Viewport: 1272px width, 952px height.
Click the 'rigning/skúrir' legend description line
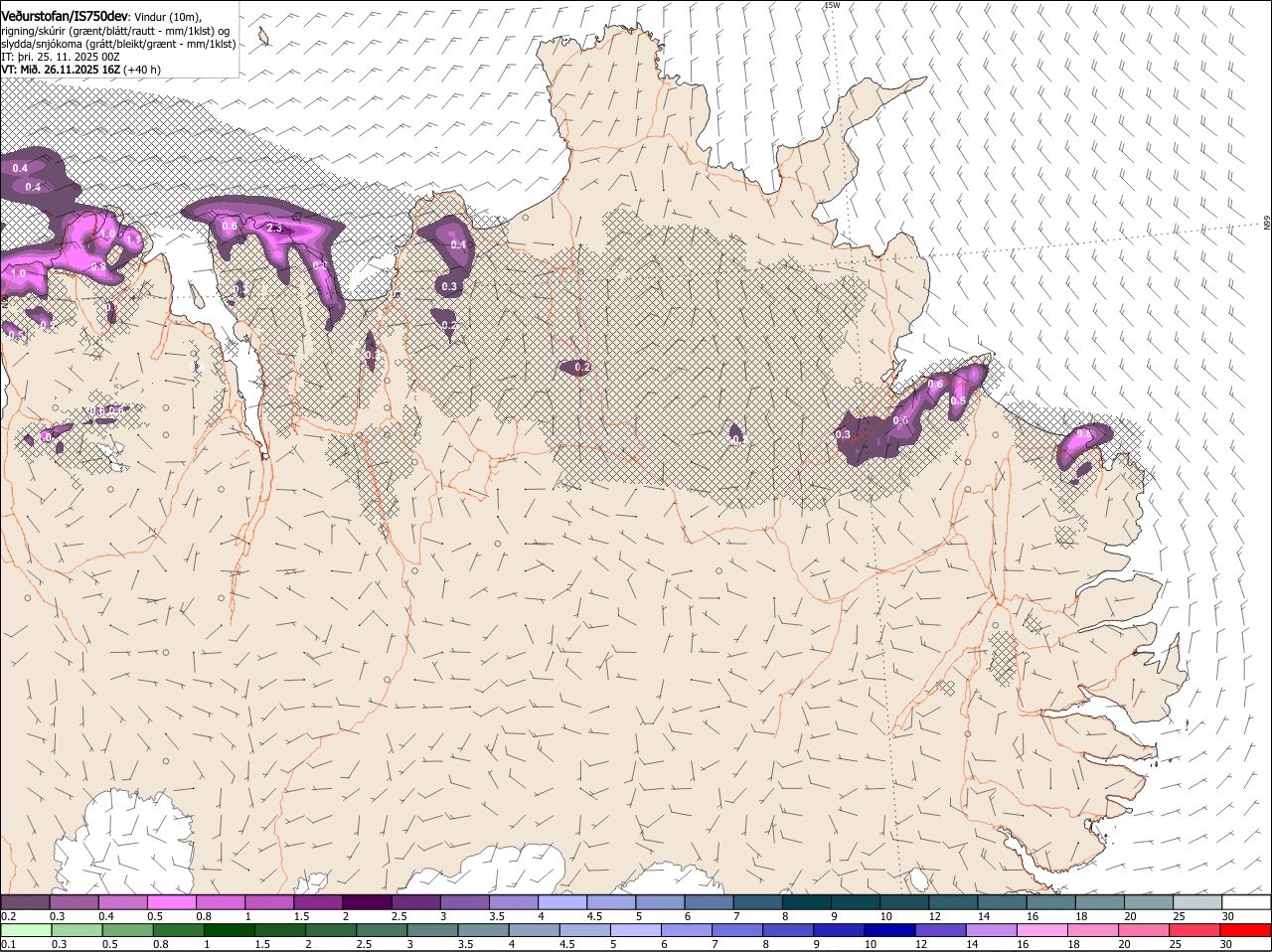tap(115, 31)
